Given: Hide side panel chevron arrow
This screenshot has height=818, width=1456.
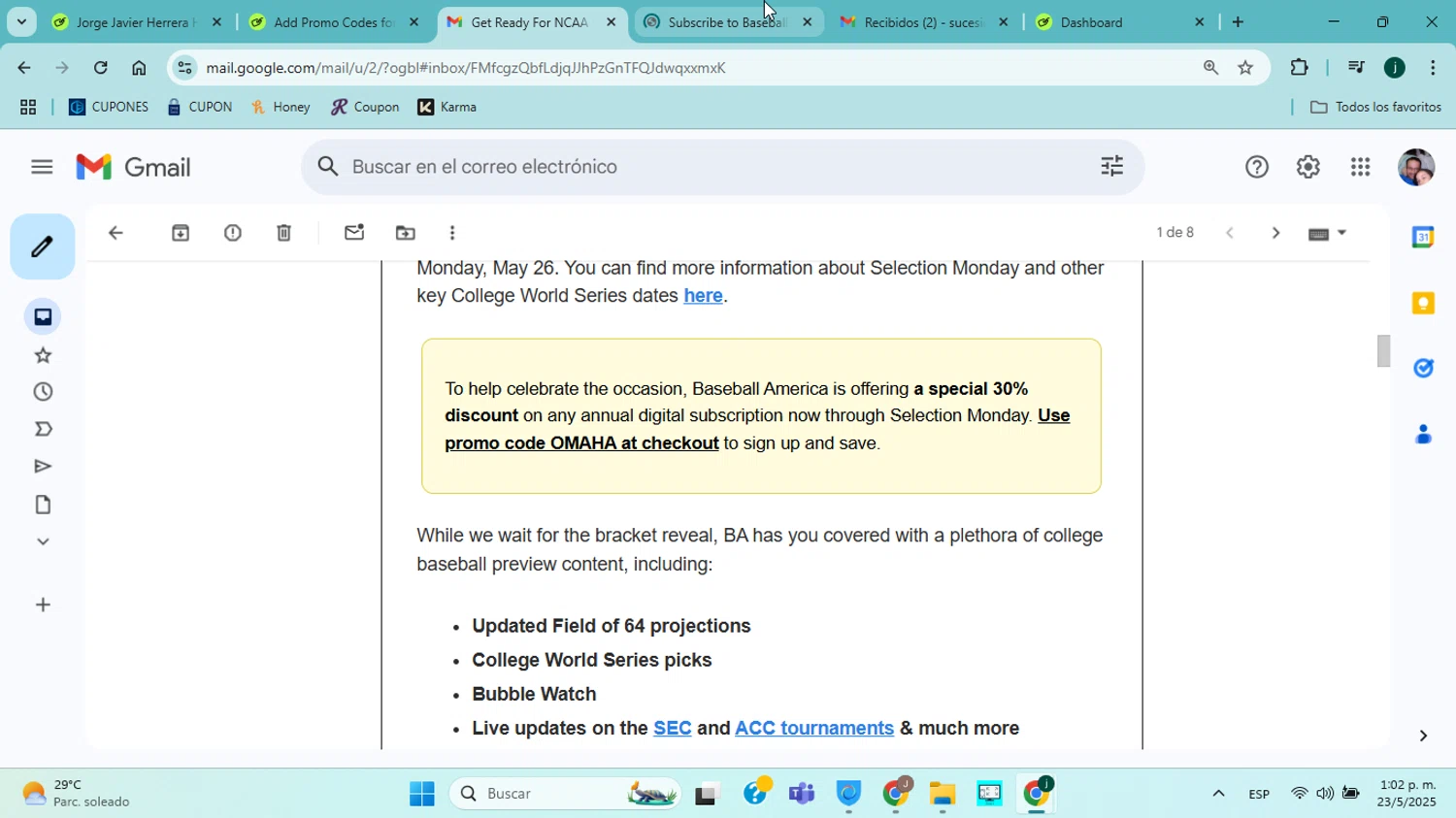Looking at the screenshot, I should coord(1423,736).
